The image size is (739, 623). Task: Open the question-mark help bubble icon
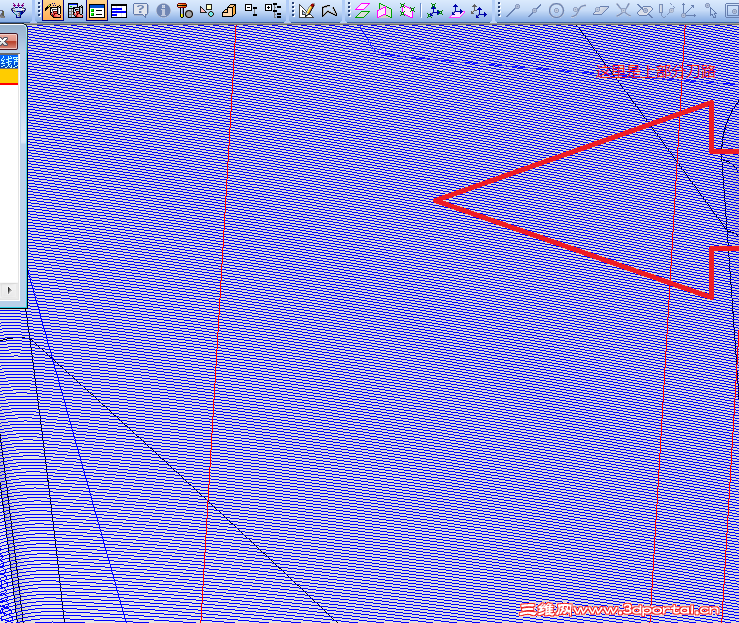[x=140, y=10]
